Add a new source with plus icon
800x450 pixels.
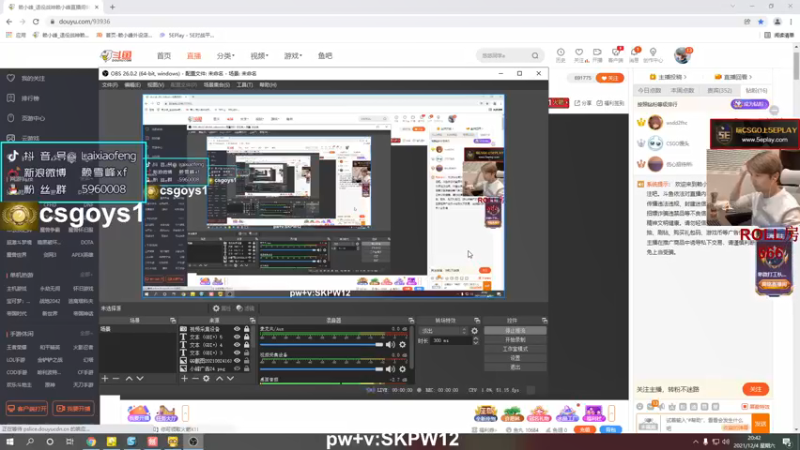[184, 379]
